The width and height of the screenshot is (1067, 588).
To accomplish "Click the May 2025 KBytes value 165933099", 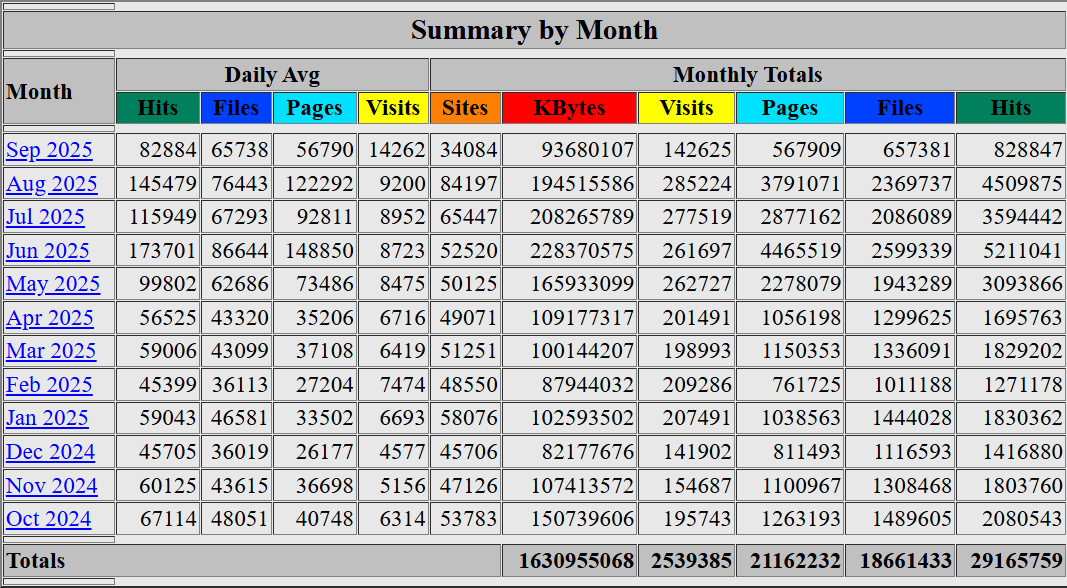I will (x=582, y=284).
